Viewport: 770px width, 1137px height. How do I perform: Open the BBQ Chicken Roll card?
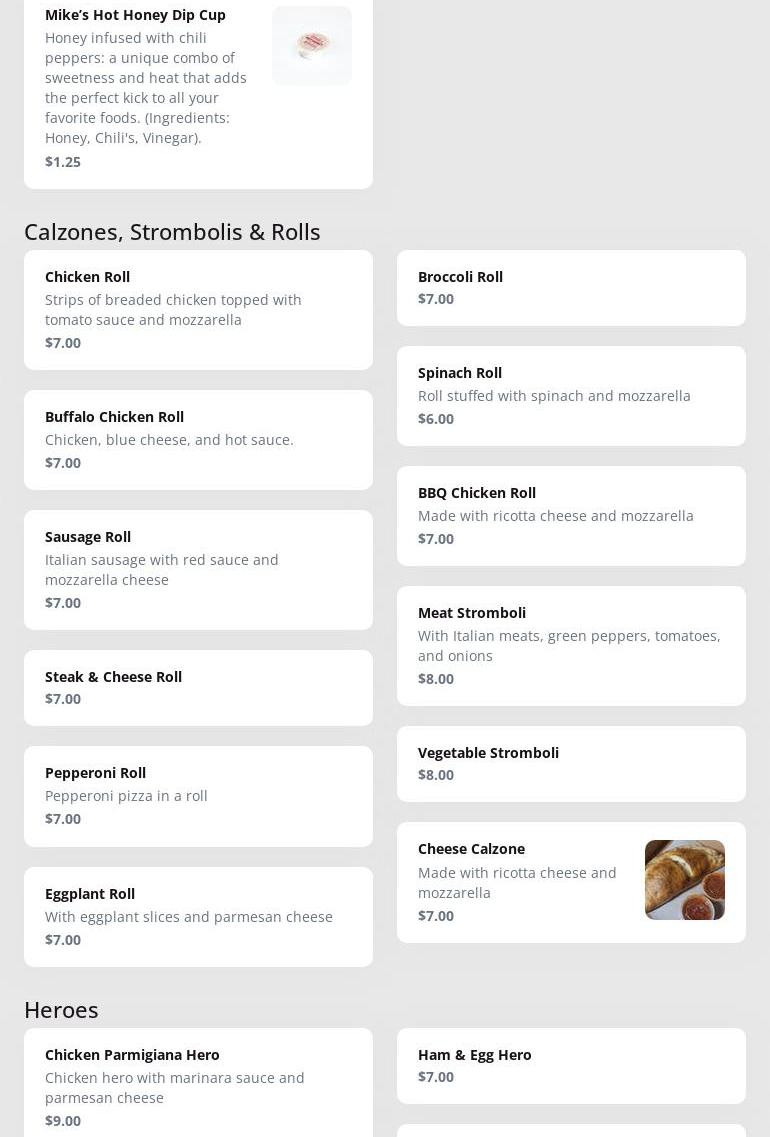click(x=571, y=515)
